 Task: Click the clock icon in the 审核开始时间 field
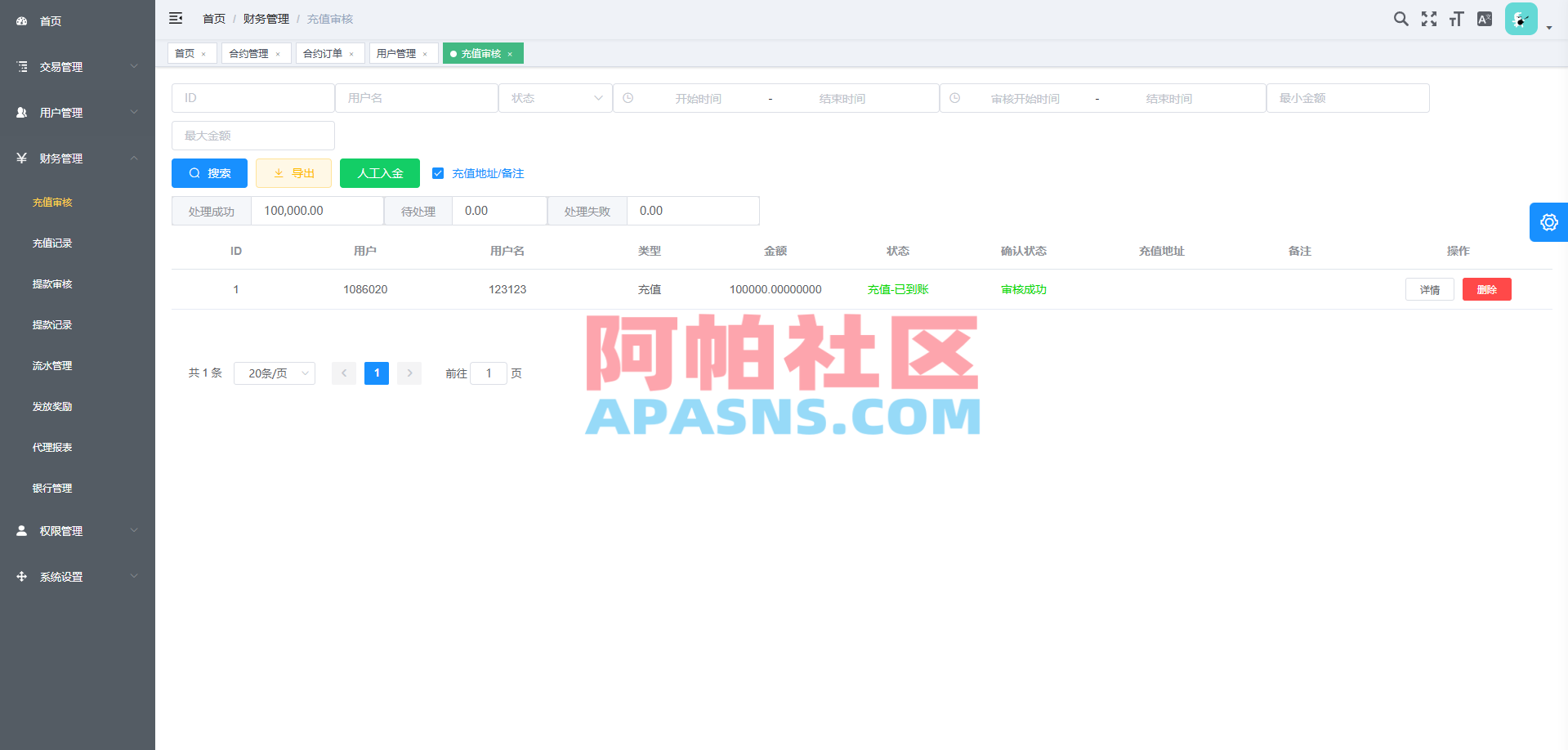[x=954, y=97]
